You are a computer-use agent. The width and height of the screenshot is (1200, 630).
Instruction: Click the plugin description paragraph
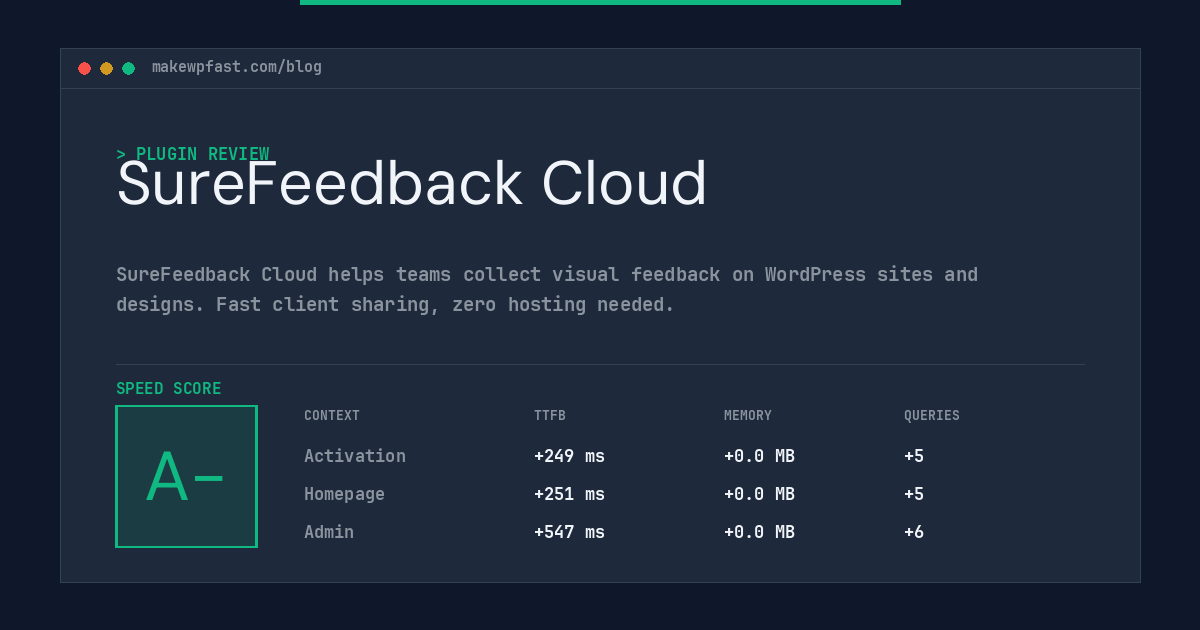pos(547,289)
